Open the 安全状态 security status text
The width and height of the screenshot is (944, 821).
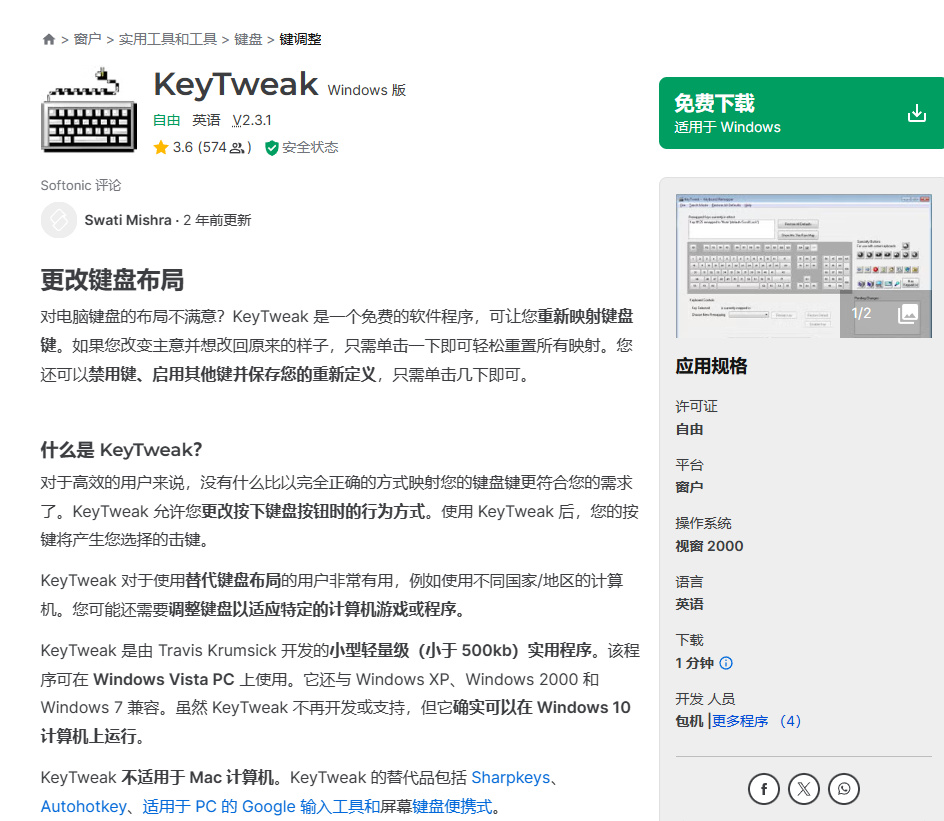pyautogui.click(x=310, y=147)
